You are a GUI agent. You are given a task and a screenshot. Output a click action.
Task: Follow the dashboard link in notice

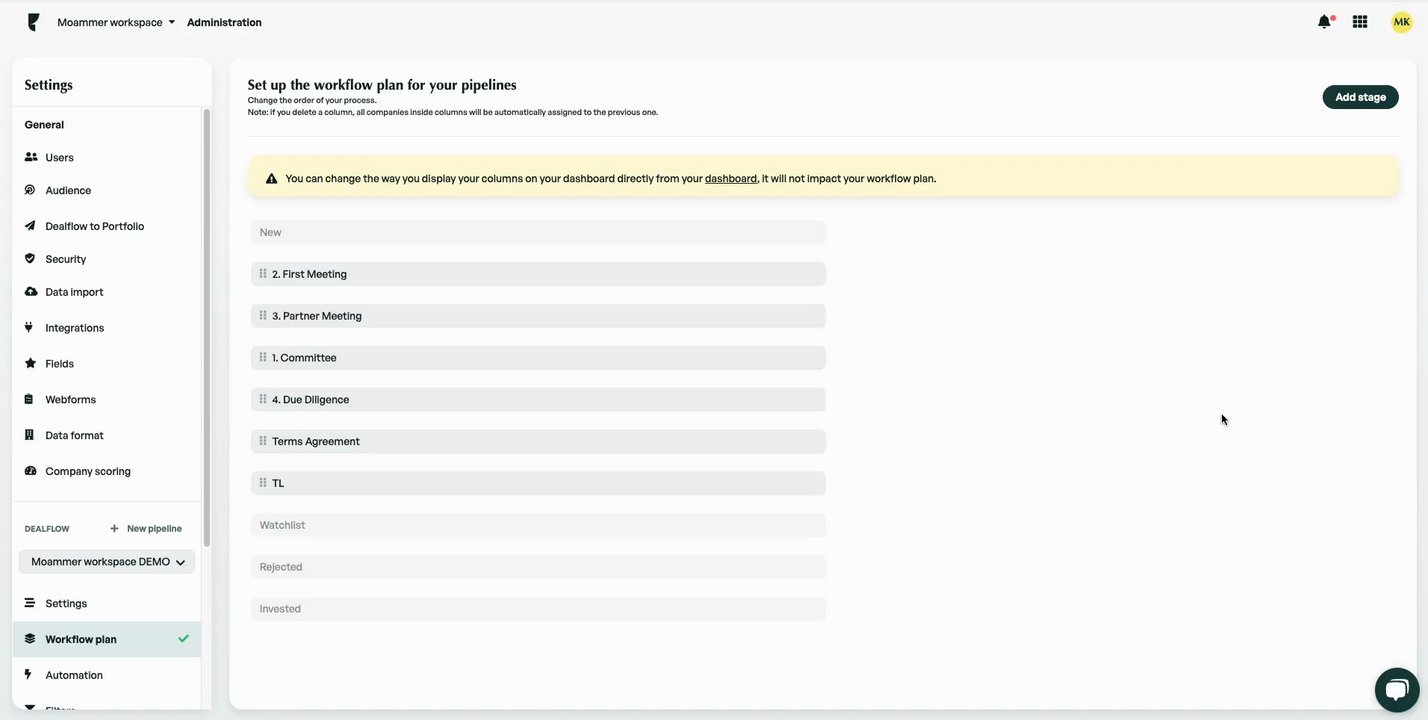730,179
